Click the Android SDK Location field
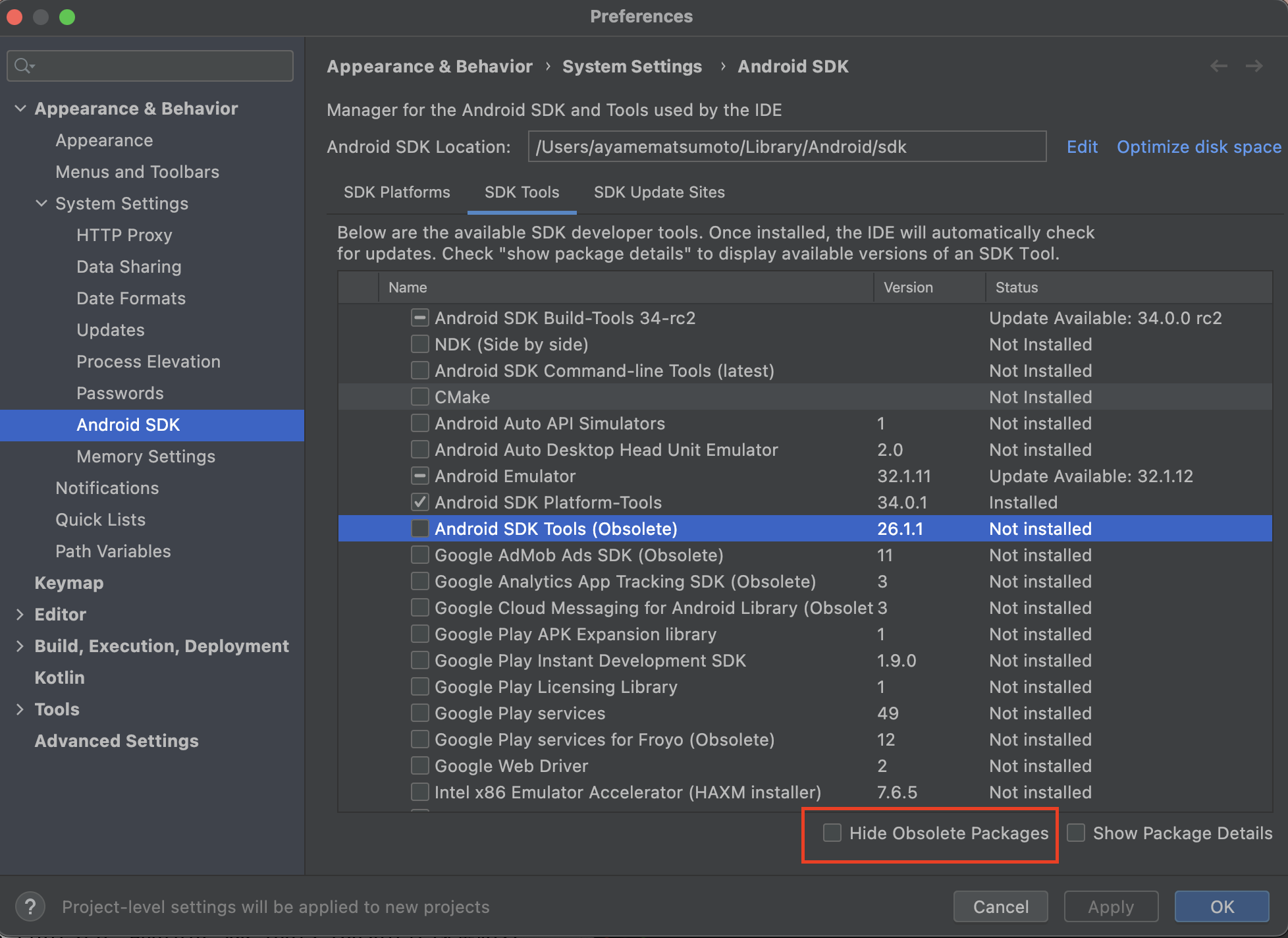This screenshot has height=938, width=1288. [786, 146]
